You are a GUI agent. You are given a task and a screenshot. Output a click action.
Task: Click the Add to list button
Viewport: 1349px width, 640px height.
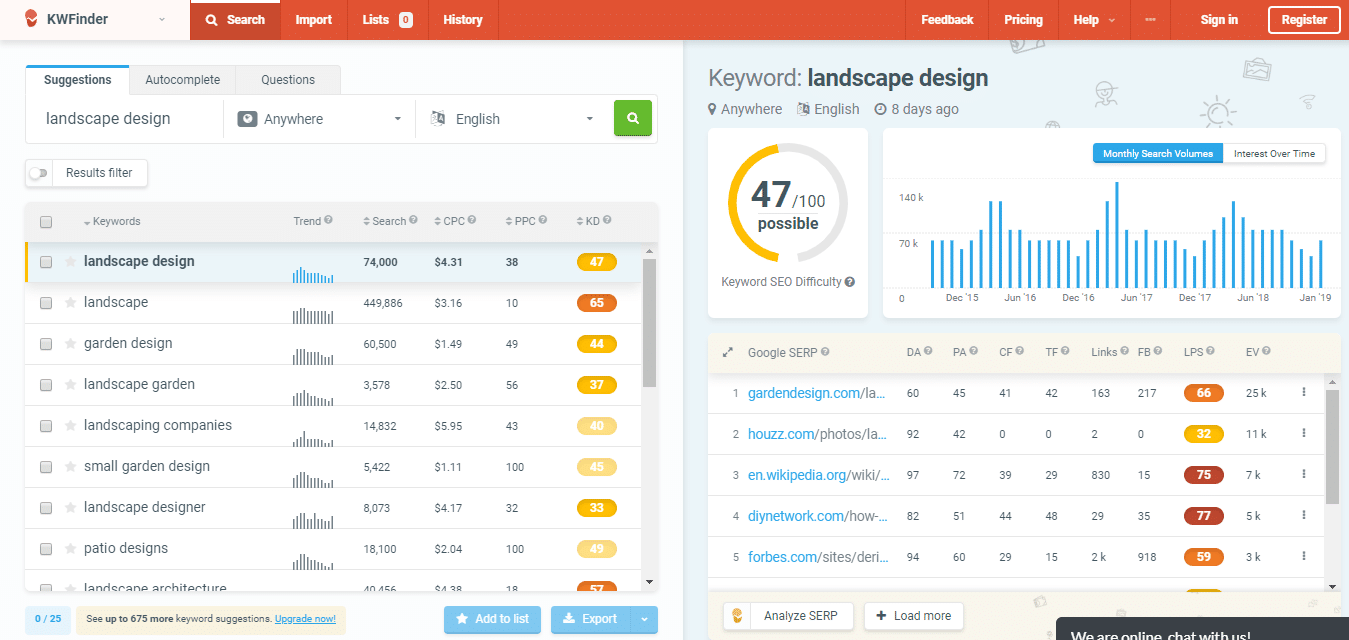492,619
